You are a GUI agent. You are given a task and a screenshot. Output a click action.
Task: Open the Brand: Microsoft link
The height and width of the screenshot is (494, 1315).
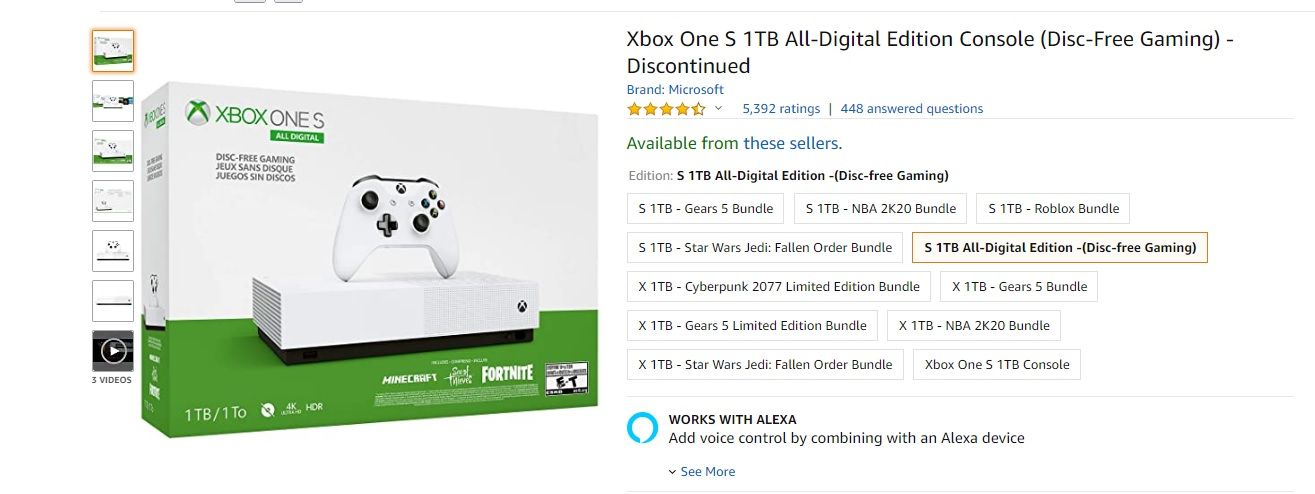675,90
